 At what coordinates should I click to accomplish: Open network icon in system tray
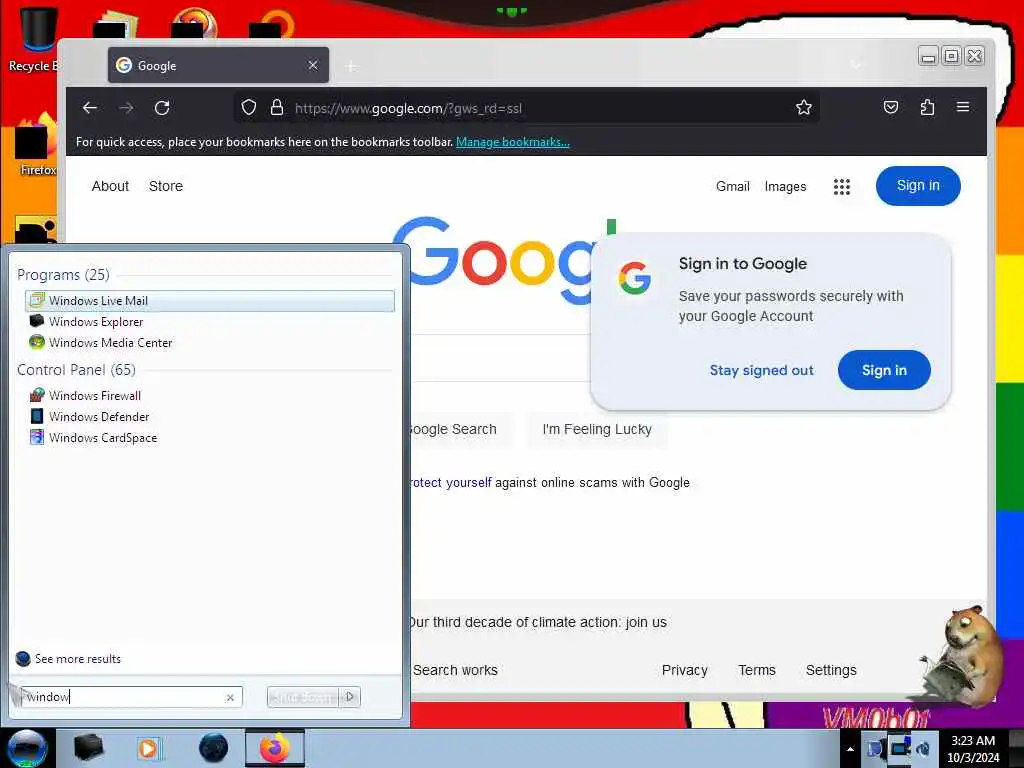tap(899, 748)
